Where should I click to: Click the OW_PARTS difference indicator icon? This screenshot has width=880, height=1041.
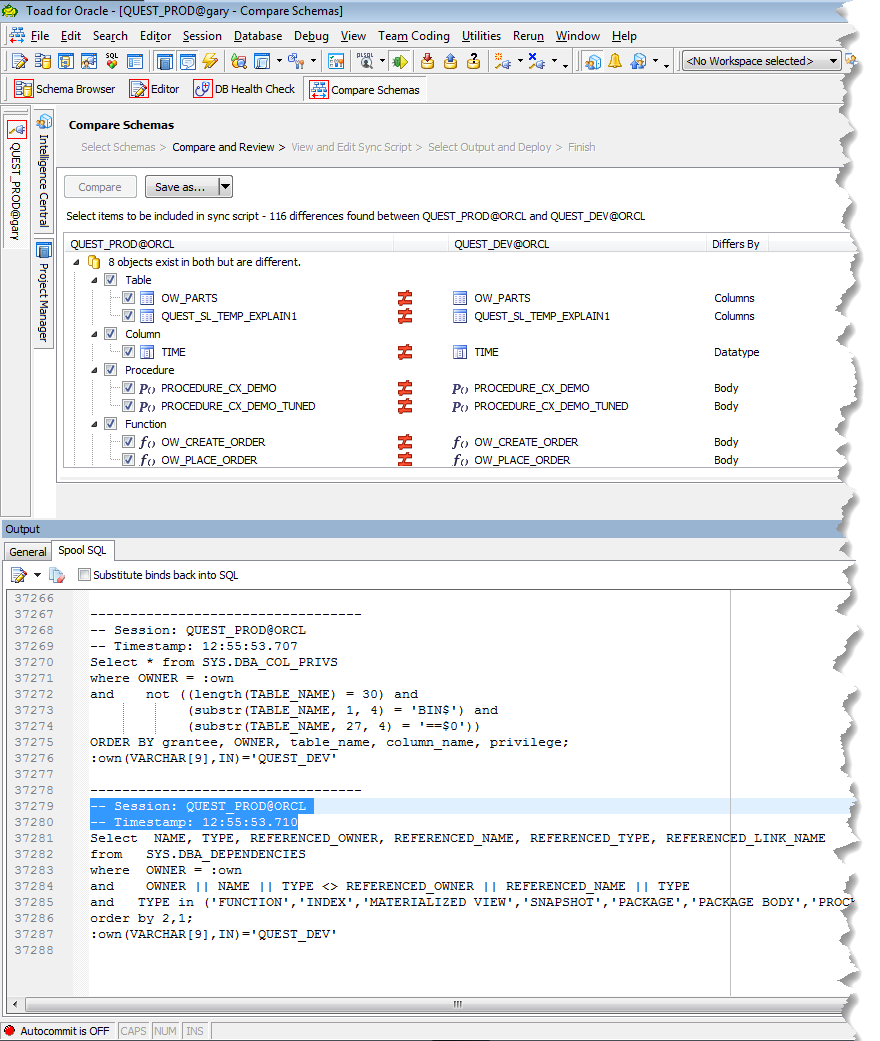405,298
